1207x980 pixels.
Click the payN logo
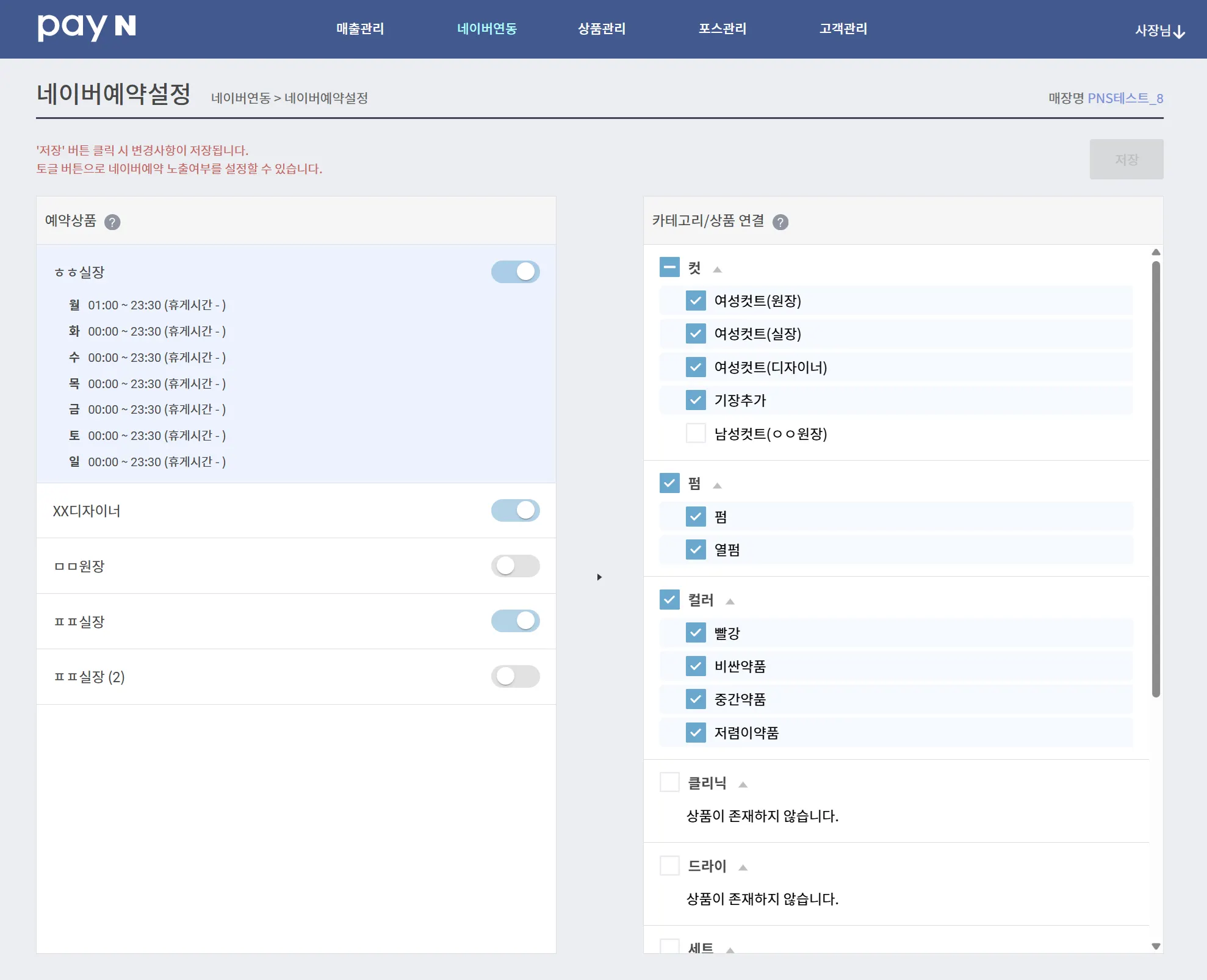pos(86,27)
